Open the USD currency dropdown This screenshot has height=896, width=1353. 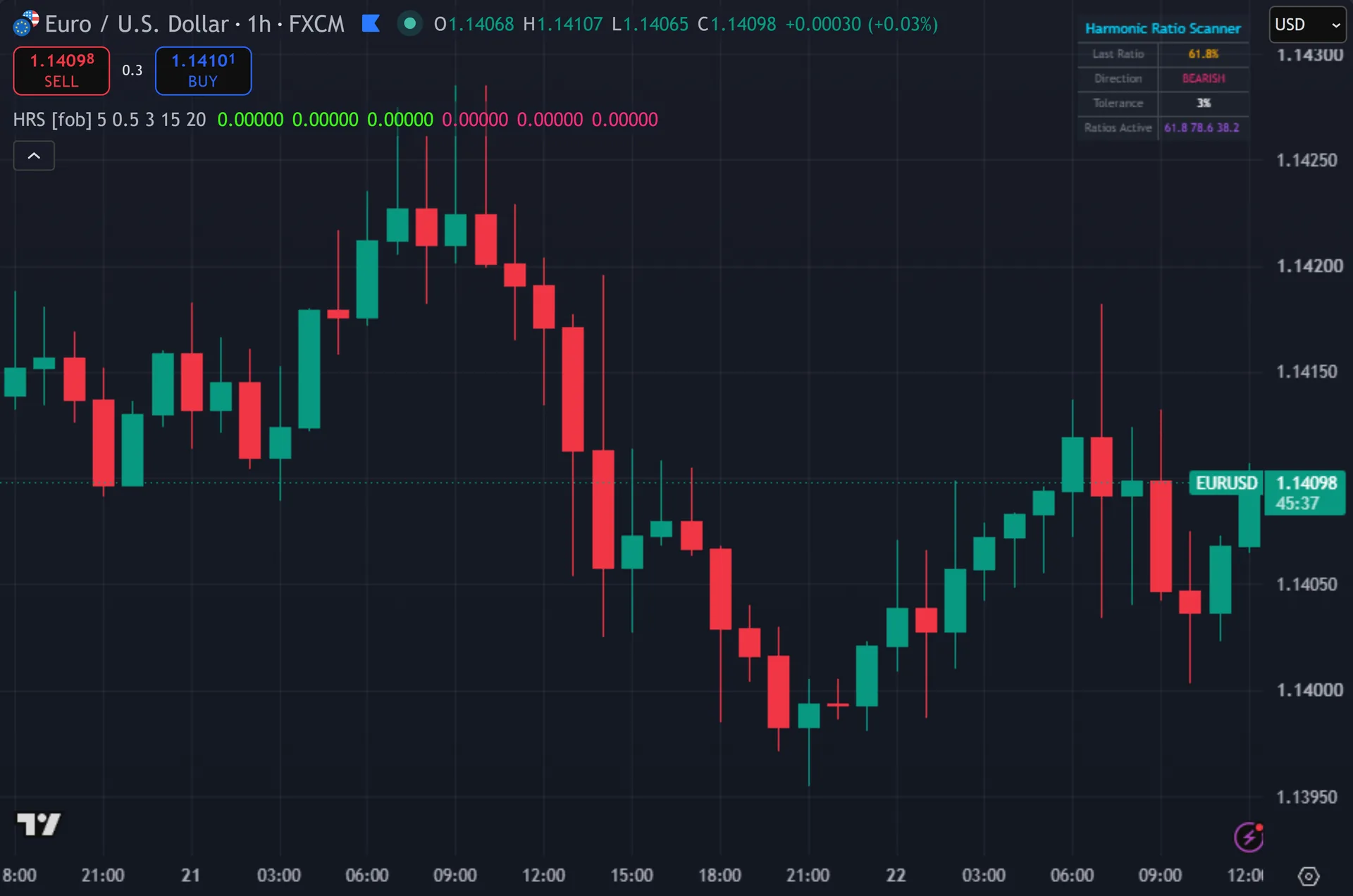(1307, 25)
